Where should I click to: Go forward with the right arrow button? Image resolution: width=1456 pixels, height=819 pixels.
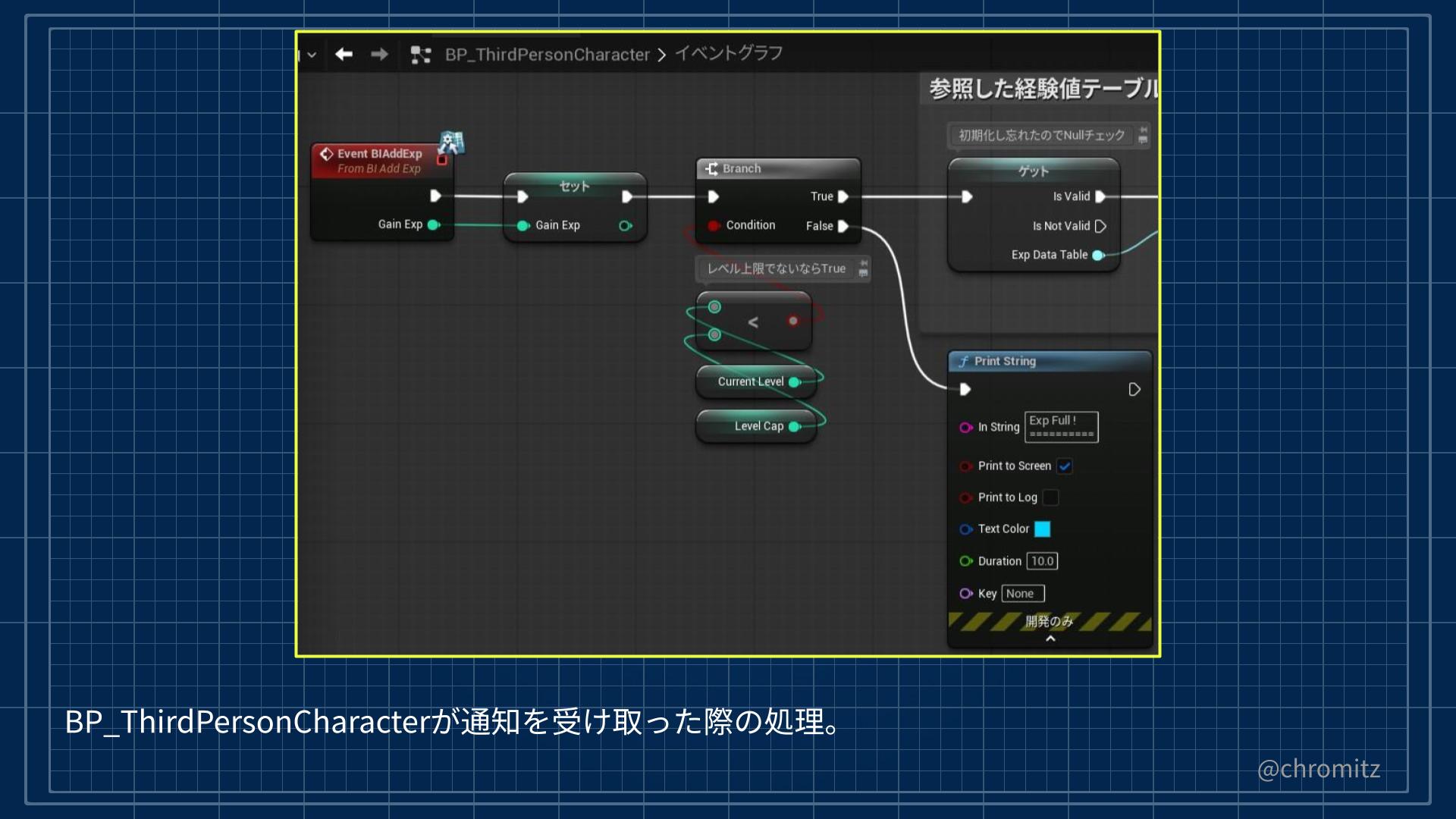click(380, 54)
